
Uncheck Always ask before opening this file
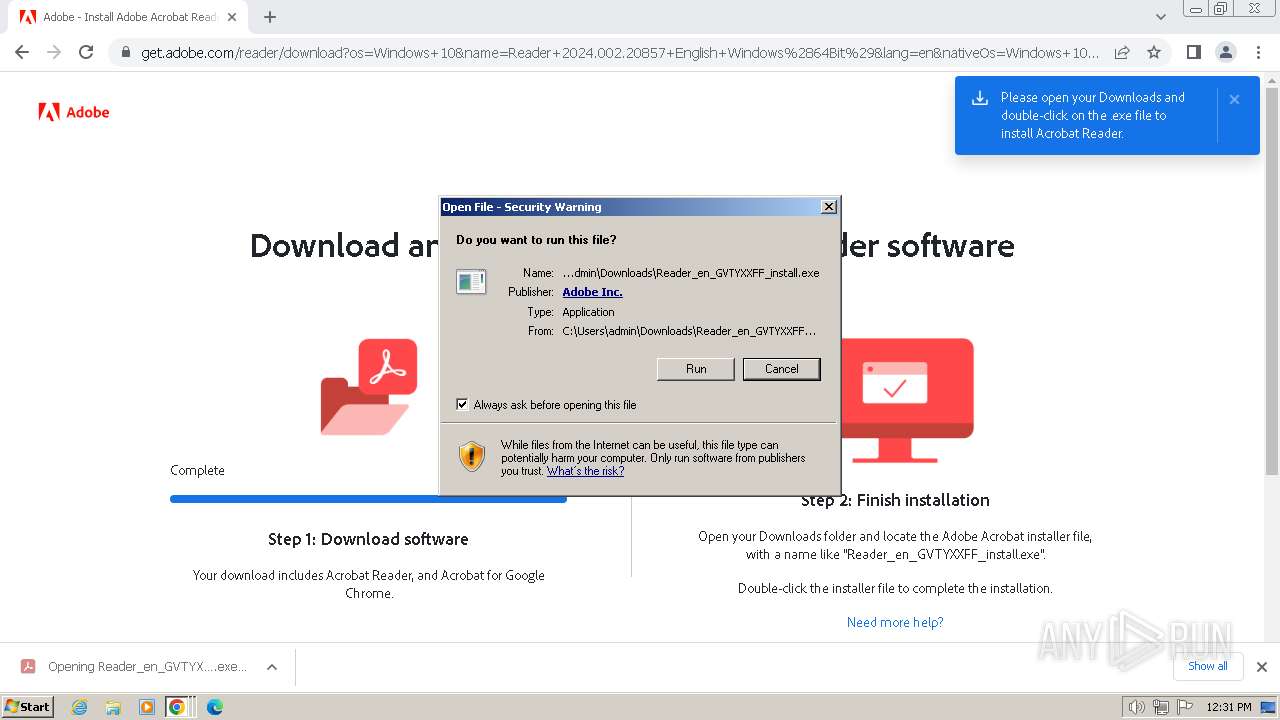click(462, 405)
